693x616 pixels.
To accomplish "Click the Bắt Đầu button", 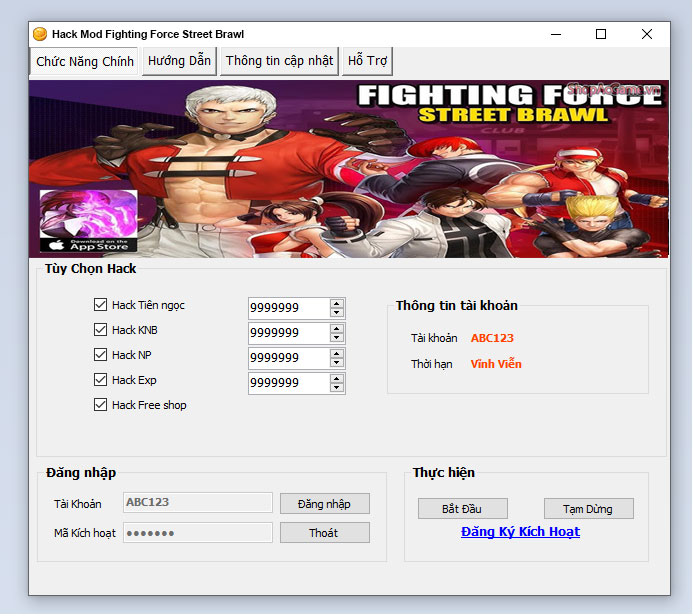I will coord(462,509).
